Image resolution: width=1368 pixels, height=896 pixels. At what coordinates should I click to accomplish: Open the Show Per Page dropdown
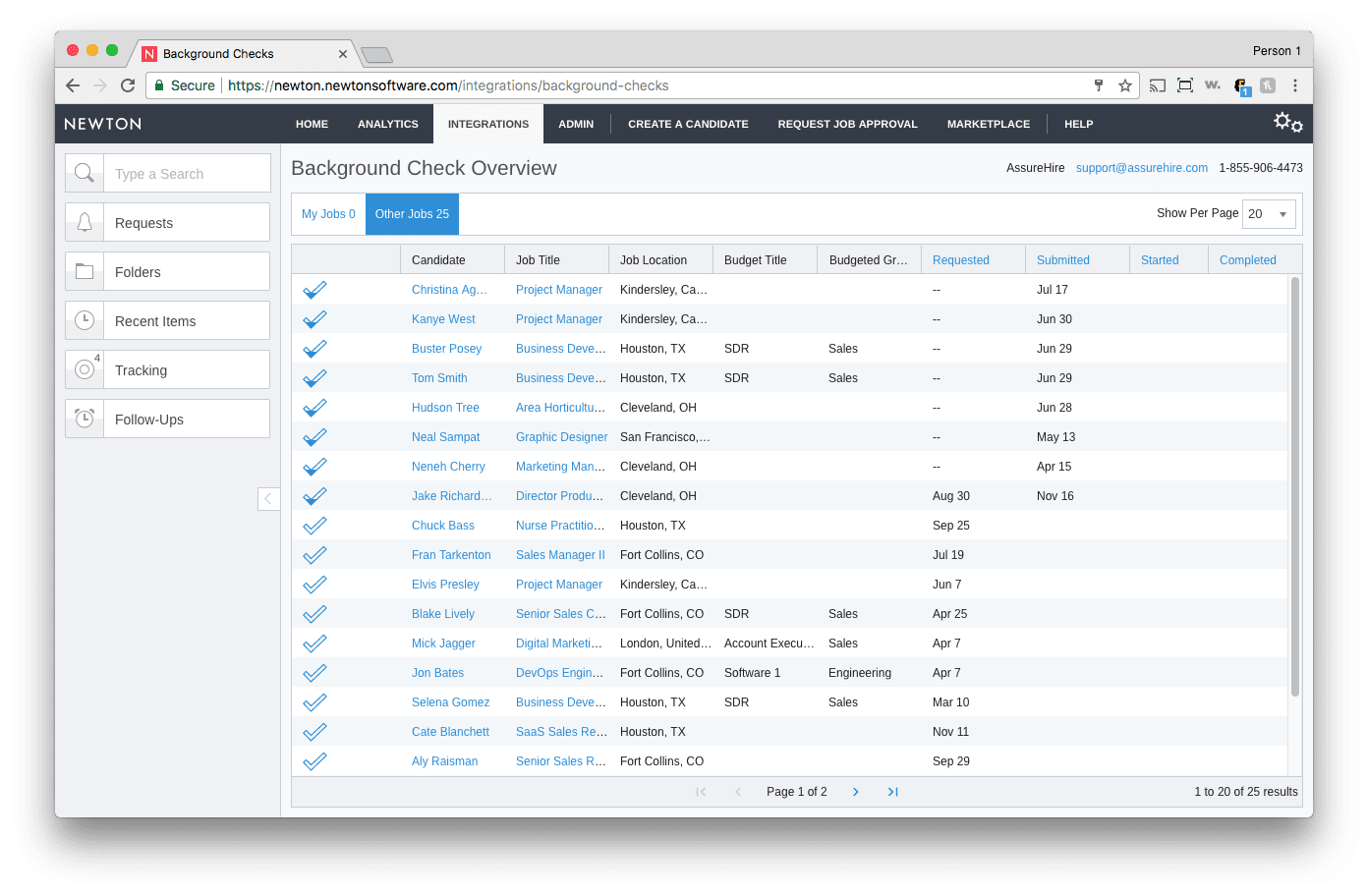pos(1269,213)
